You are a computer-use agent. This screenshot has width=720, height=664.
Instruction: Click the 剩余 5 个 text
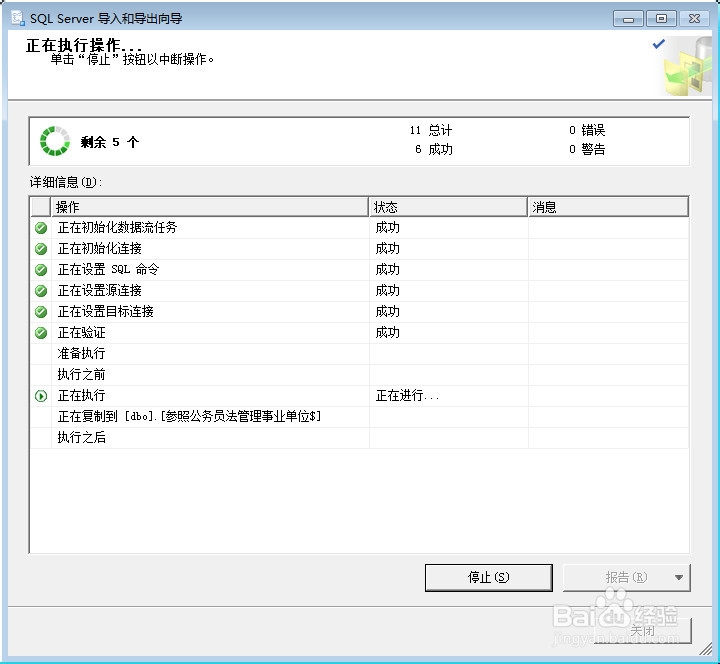110,142
